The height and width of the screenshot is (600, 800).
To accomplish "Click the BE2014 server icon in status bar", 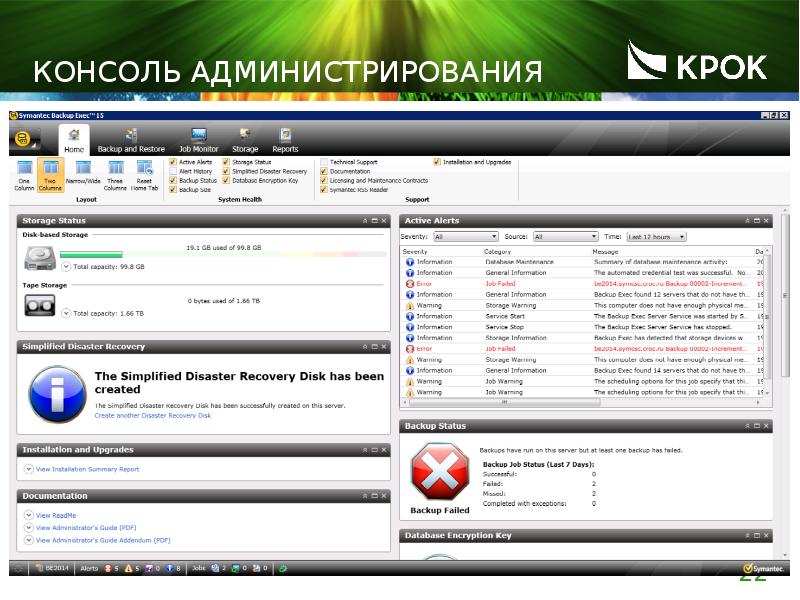I will (x=39, y=568).
